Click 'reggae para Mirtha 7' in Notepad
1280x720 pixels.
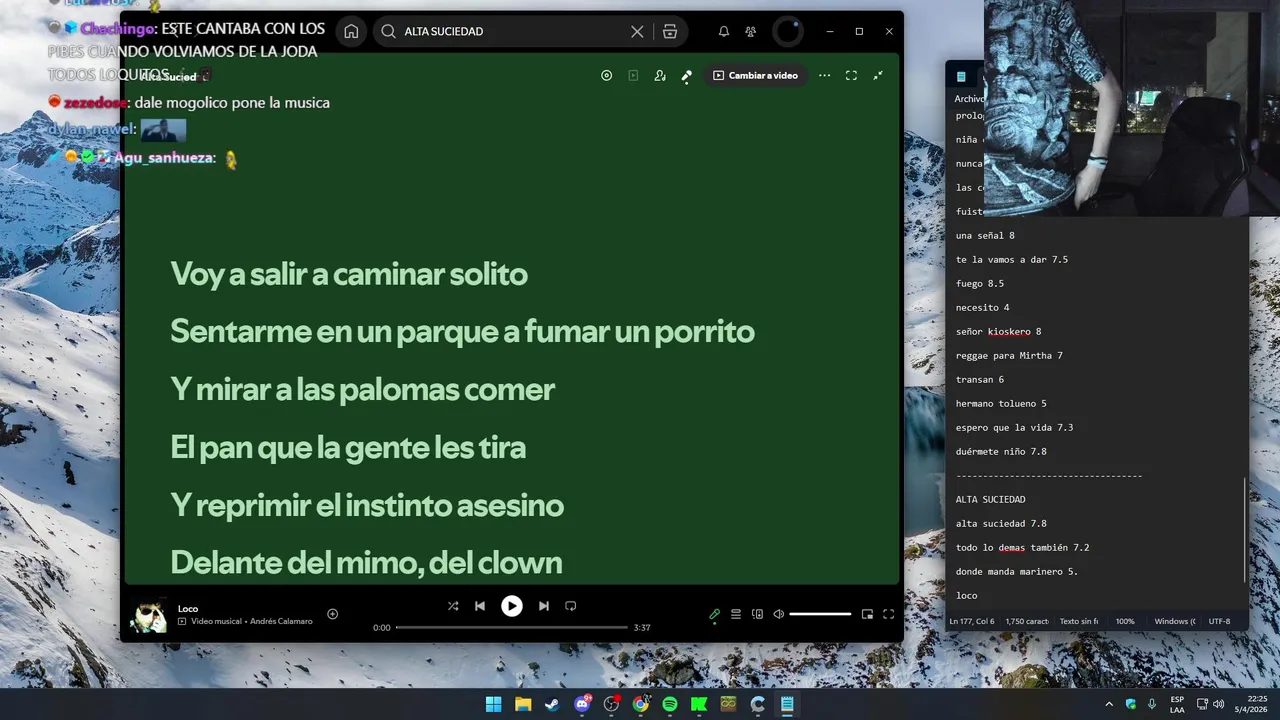(1009, 356)
